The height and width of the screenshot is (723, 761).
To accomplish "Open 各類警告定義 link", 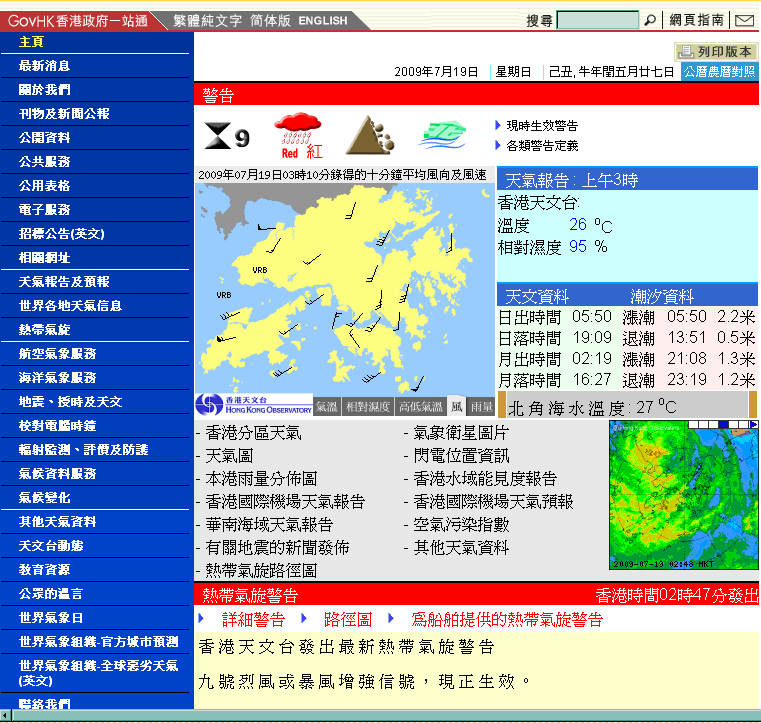I will pos(542,146).
